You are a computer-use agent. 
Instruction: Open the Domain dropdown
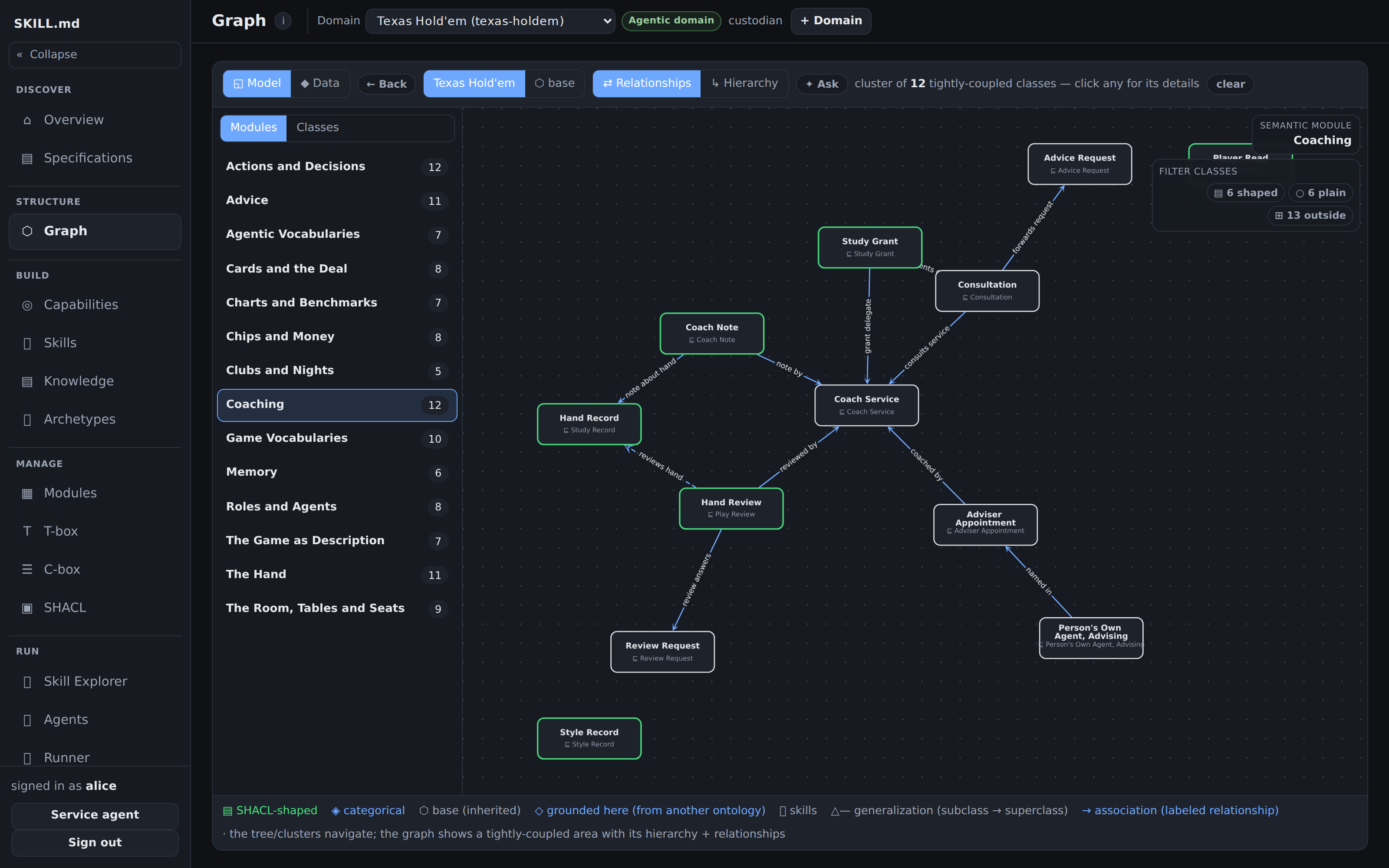click(x=490, y=21)
